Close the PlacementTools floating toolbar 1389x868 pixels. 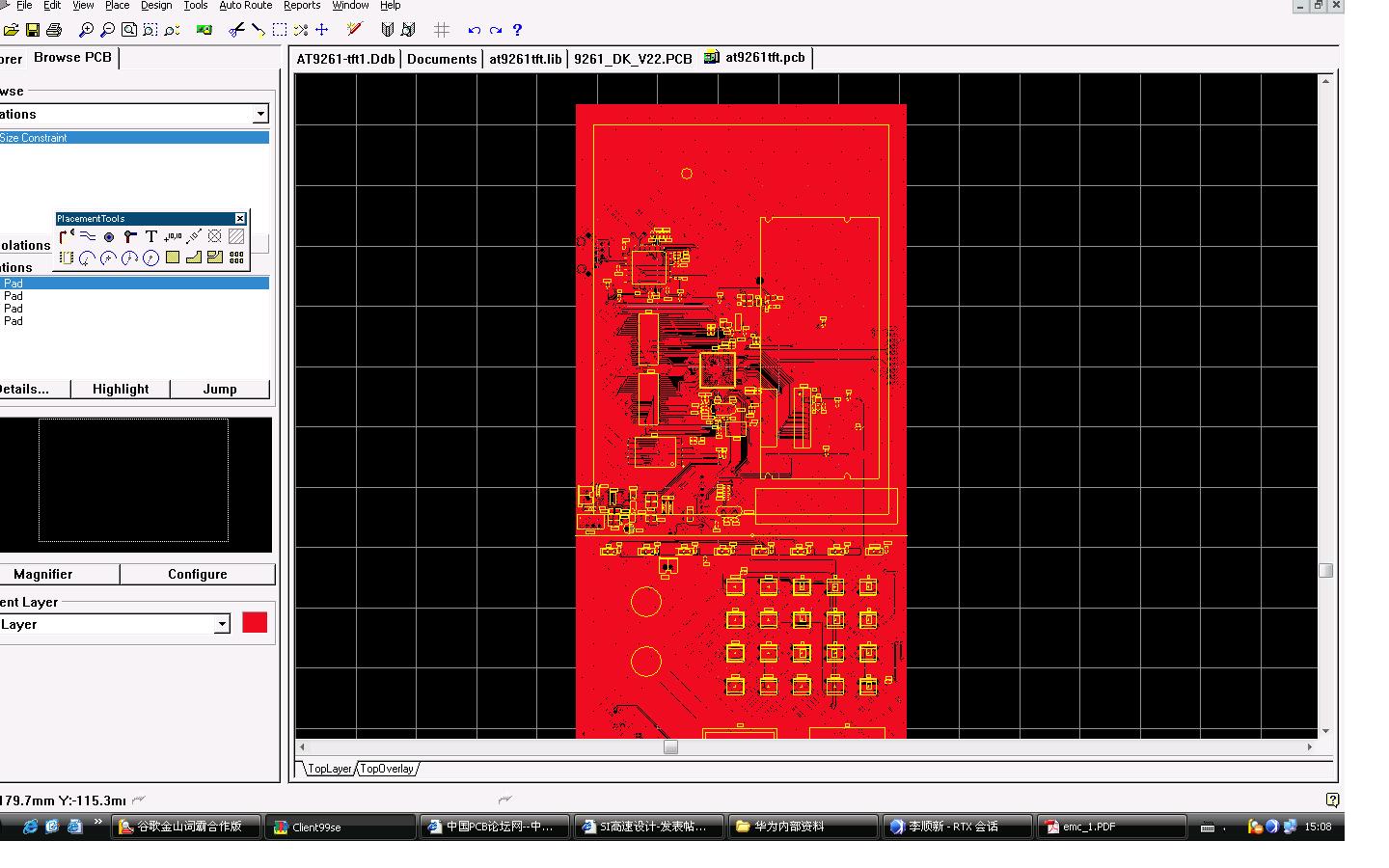pos(240,219)
